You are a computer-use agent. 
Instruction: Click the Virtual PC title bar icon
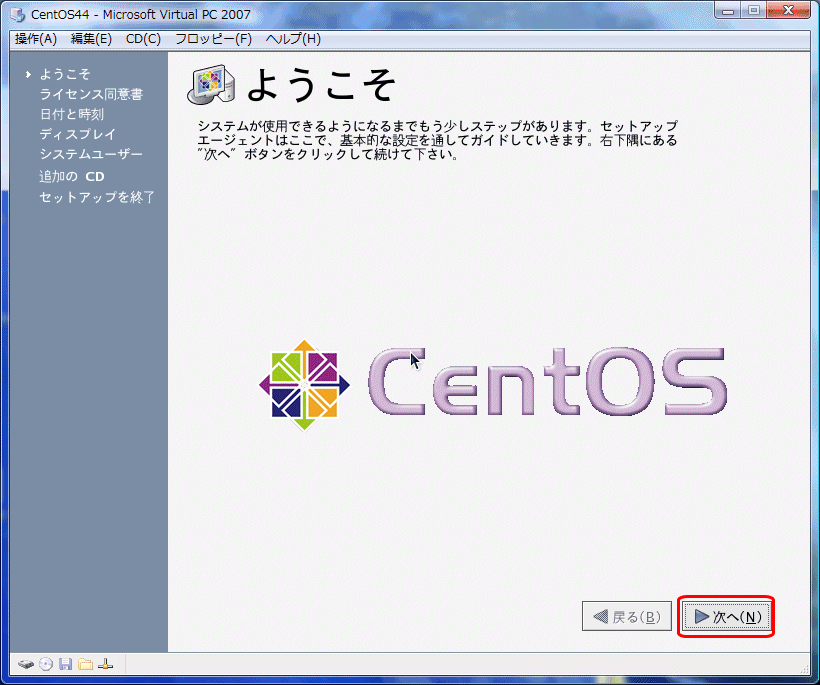(18, 14)
